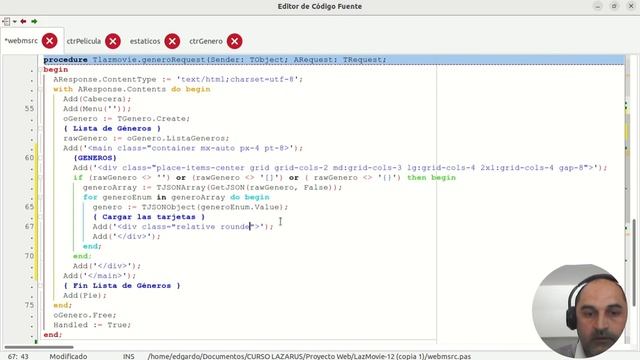Click 'relative rounde' div class string
This screenshot has height=360, width=640.
pos(212,227)
